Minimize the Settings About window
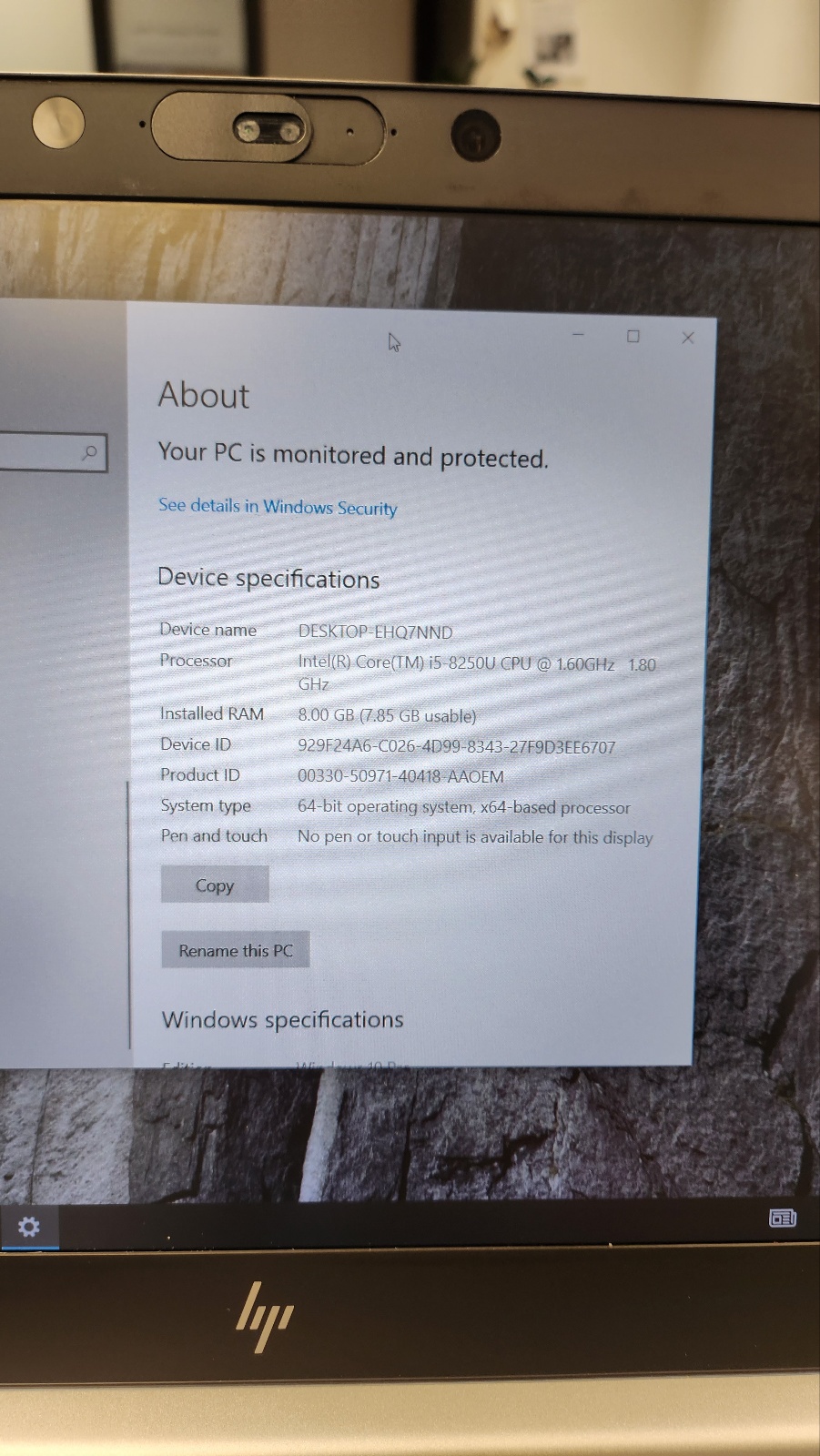This screenshot has height=1456, width=820. click(x=578, y=335)
